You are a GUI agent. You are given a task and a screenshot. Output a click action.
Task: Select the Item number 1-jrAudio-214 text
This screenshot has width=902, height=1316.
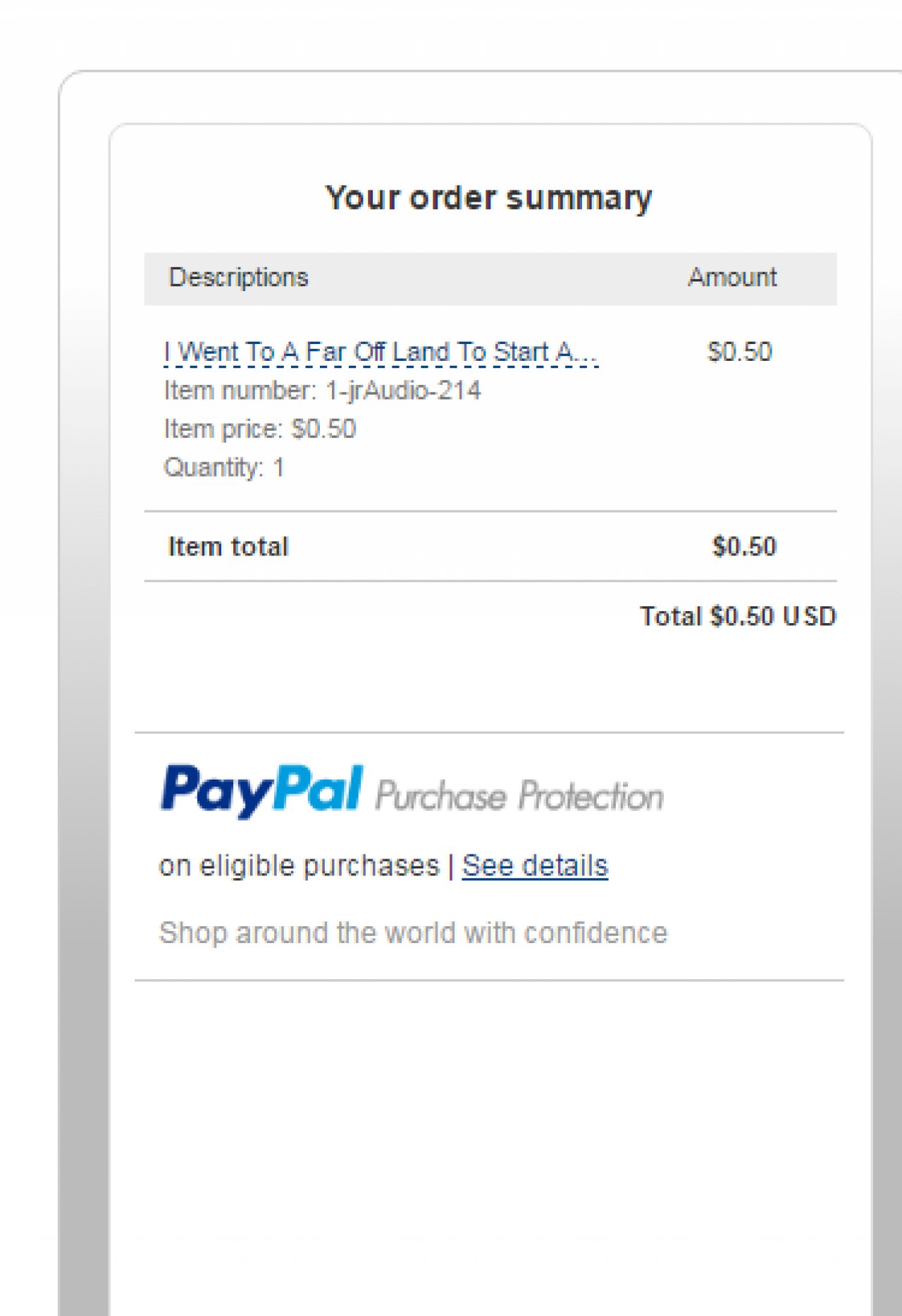[x=322, y=391]
